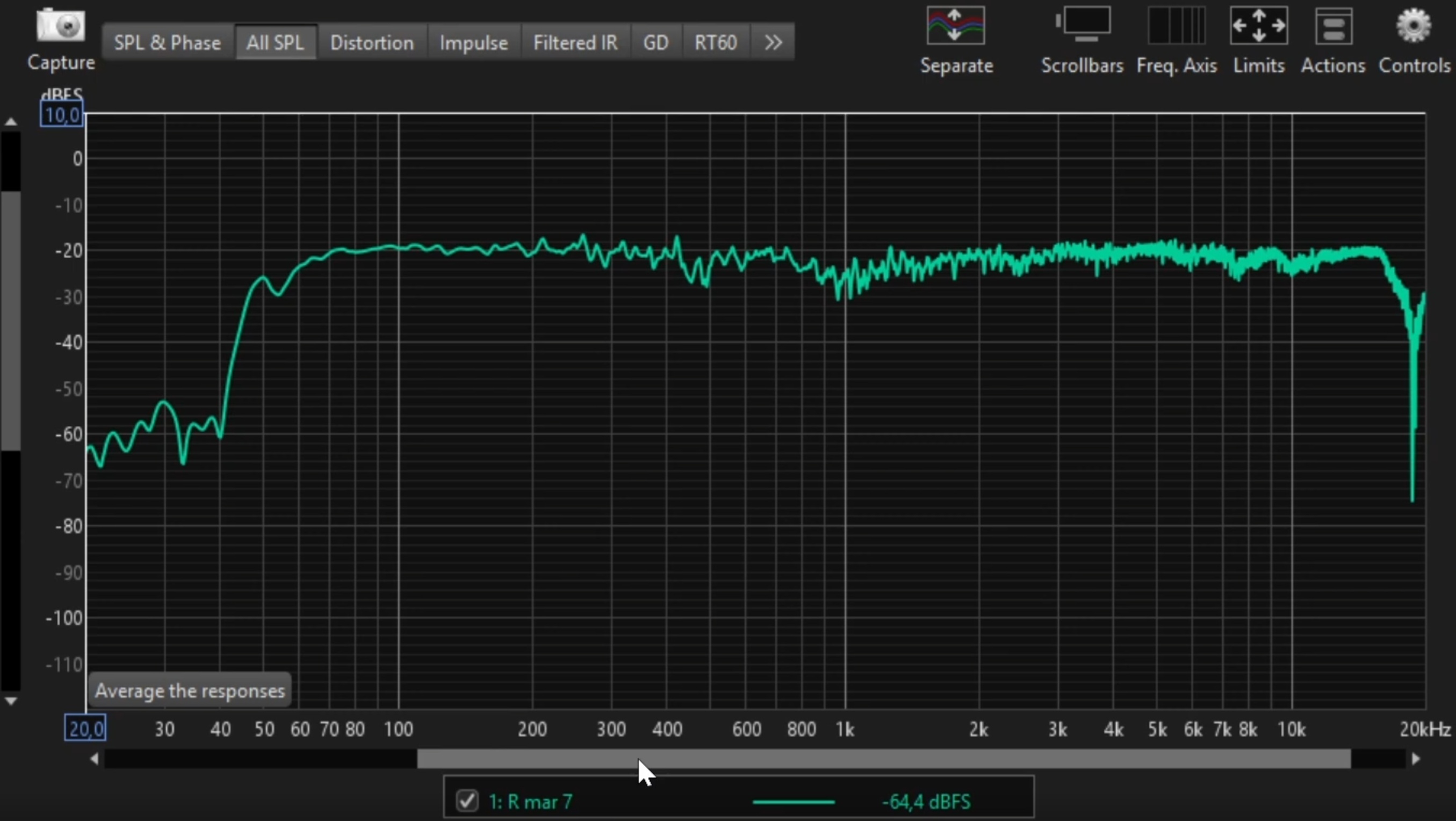The image size is (1456, 821).
Task: Open the Controls gear icon
Action: (x=1413, y=26)
